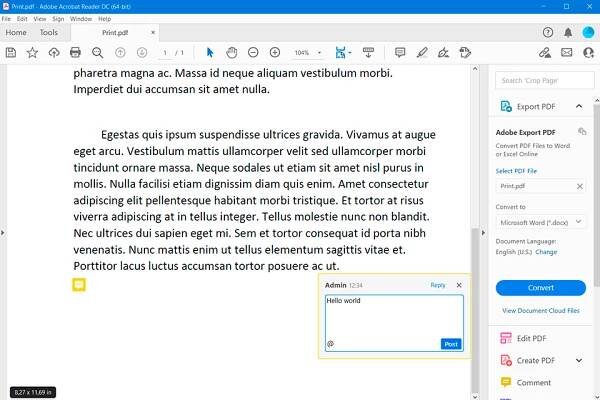Screen dimensions: 600x400
Task: Star the file with the bookmark icon
Action: coord(32,52)
